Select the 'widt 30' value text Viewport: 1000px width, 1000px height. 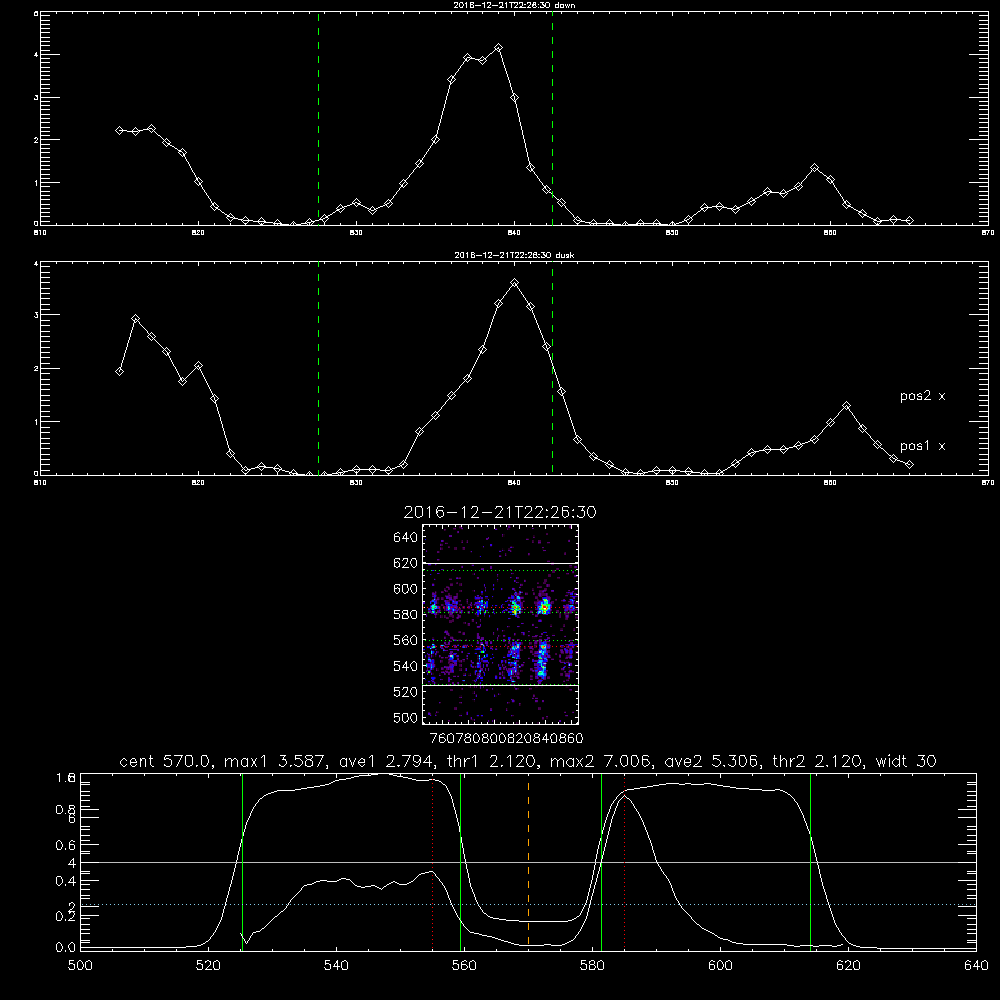tap(906, 761)
